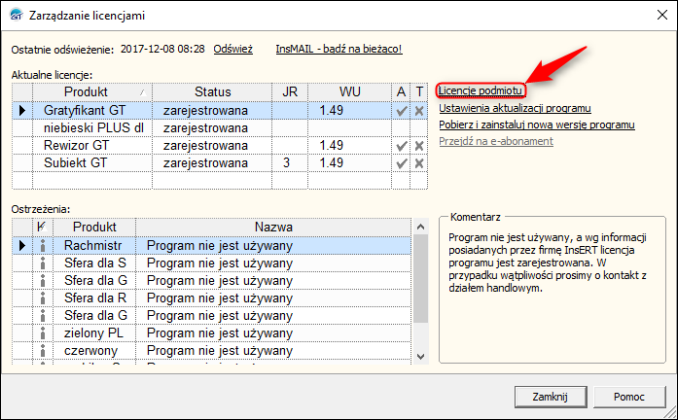This screenshot has height=420, width=678.
Task: Open Licencje podmiotu link
Action: pos(480,90)
